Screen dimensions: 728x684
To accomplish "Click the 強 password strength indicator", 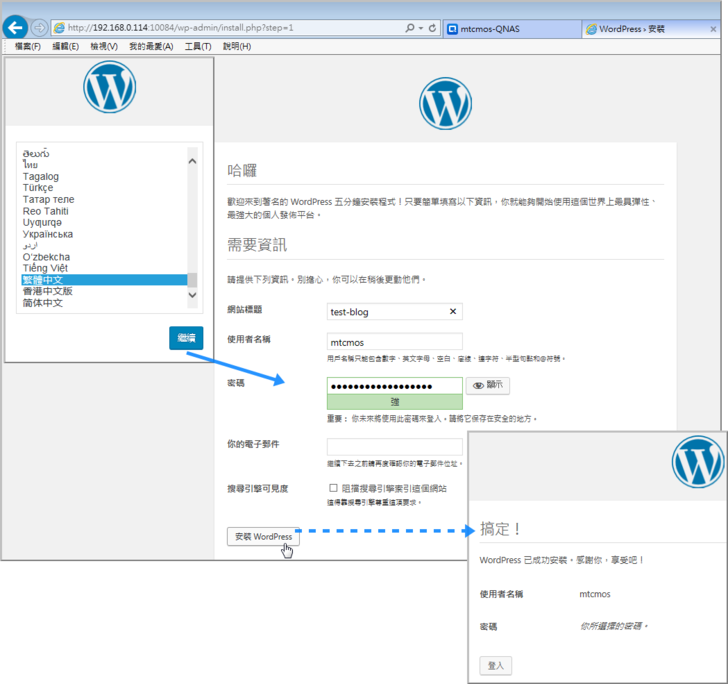I will [x=394, y=402].
